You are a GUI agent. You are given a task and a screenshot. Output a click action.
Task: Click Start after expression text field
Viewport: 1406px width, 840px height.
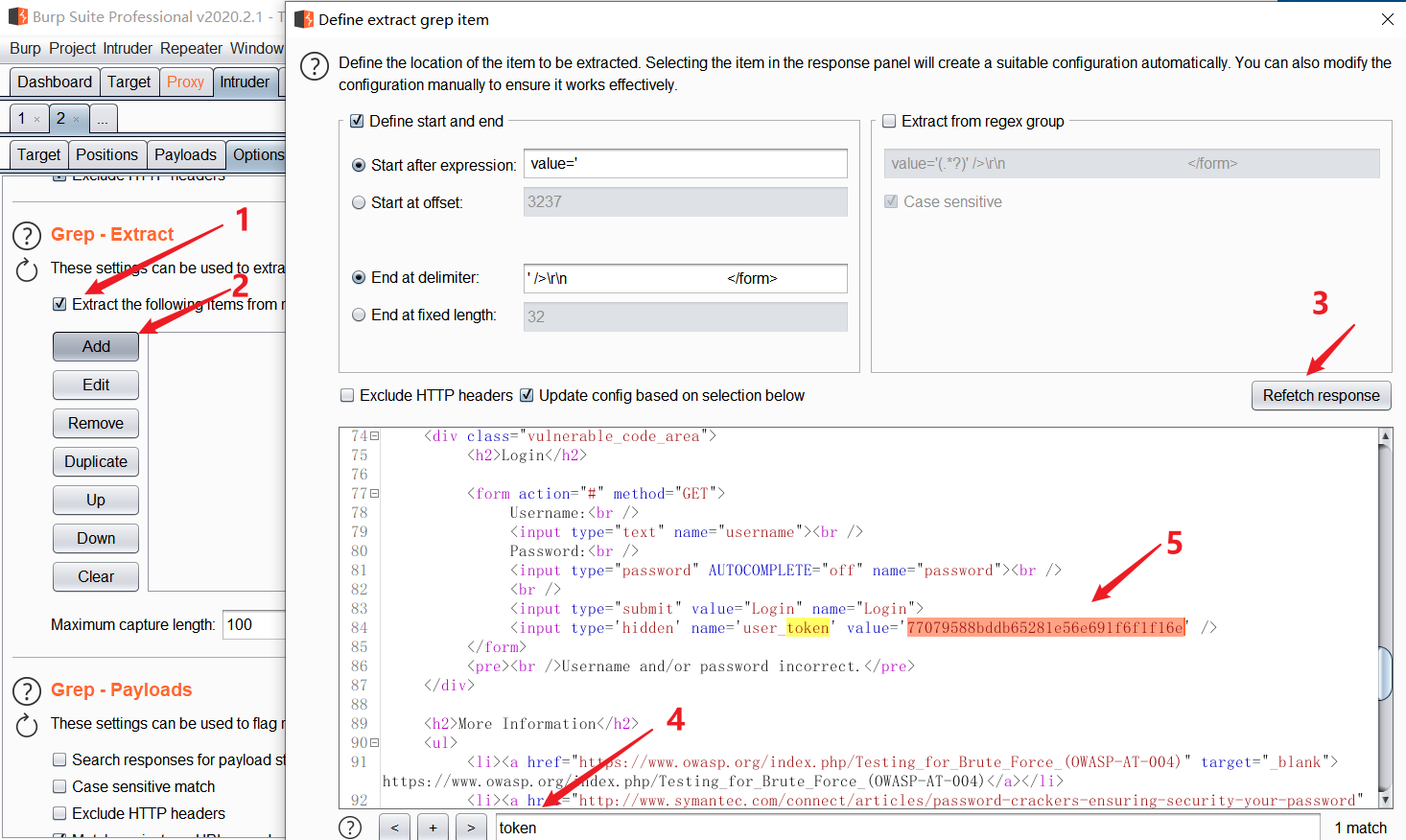(685, 164)
